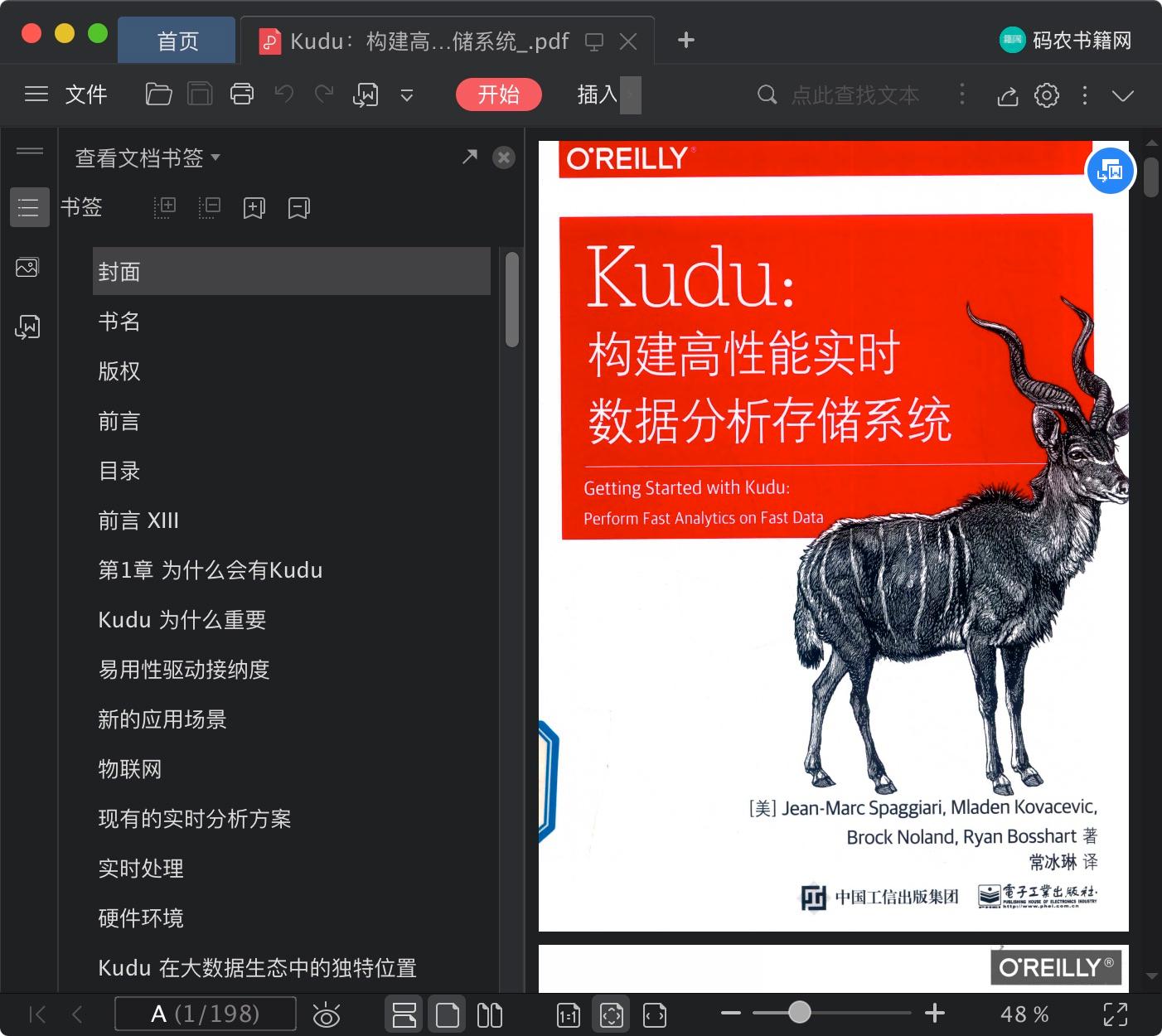
Task: Collapse all bookmarks icon
Action: point(210,207)
